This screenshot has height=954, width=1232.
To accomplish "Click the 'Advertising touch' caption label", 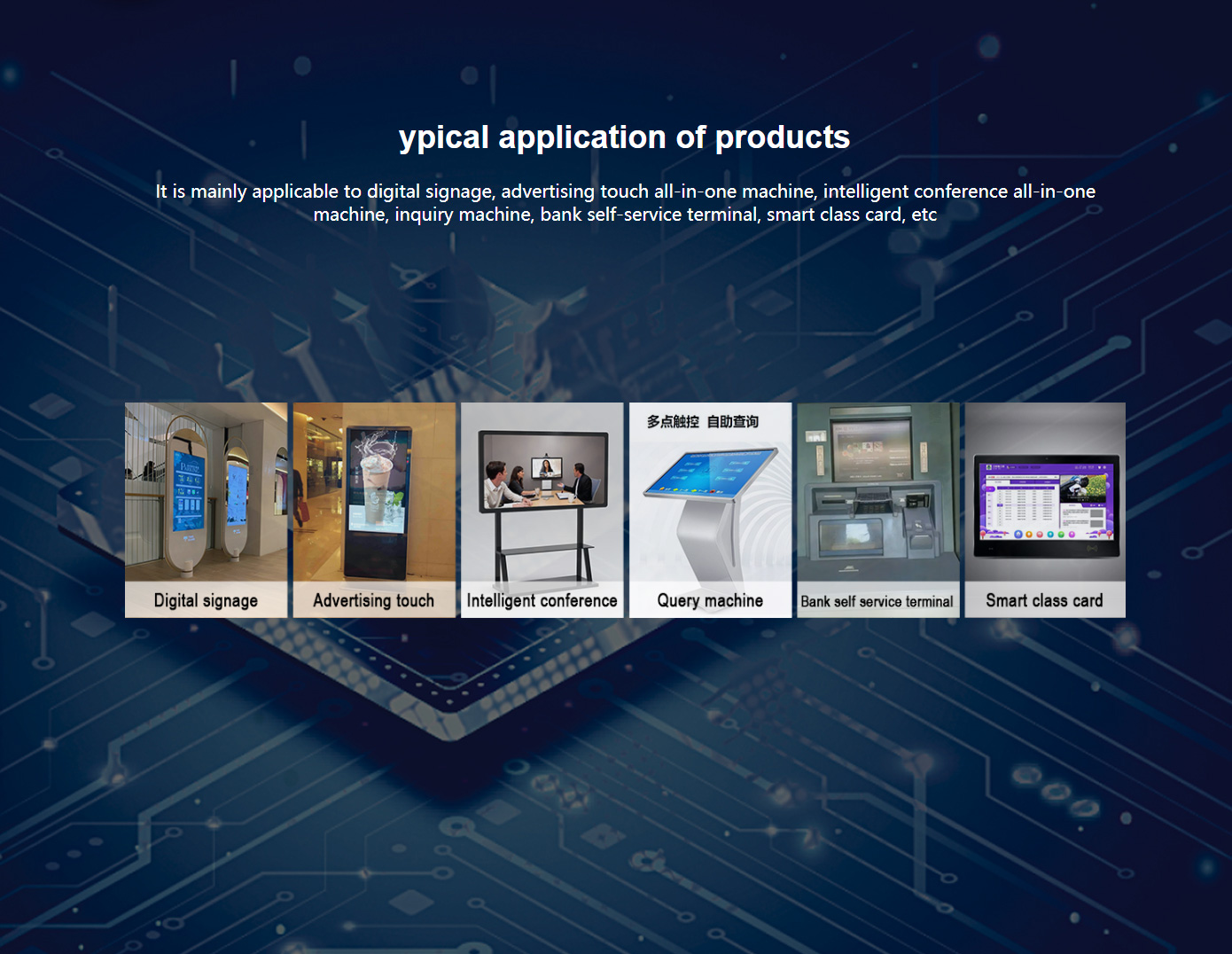I will click(373, 600).
